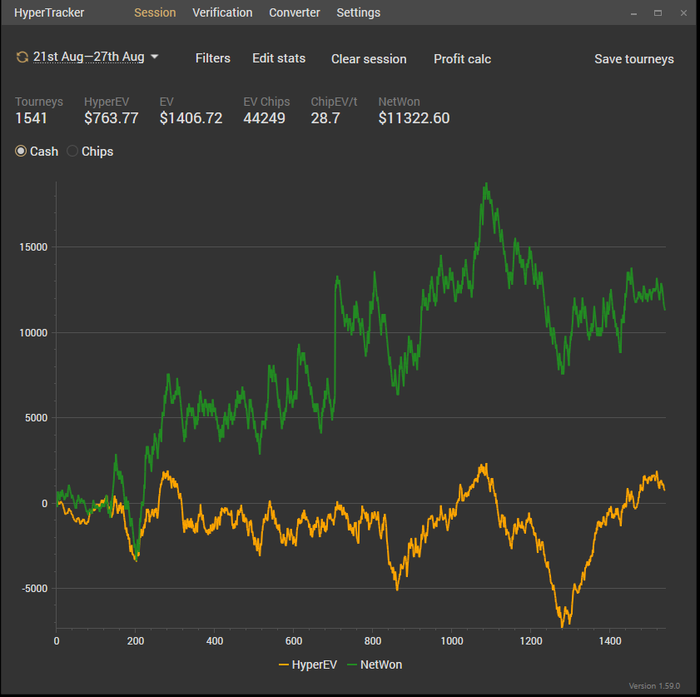Viewport: 700px width, 697px height.
Task: Switch to the Session tab
Action: pos(155,13)
